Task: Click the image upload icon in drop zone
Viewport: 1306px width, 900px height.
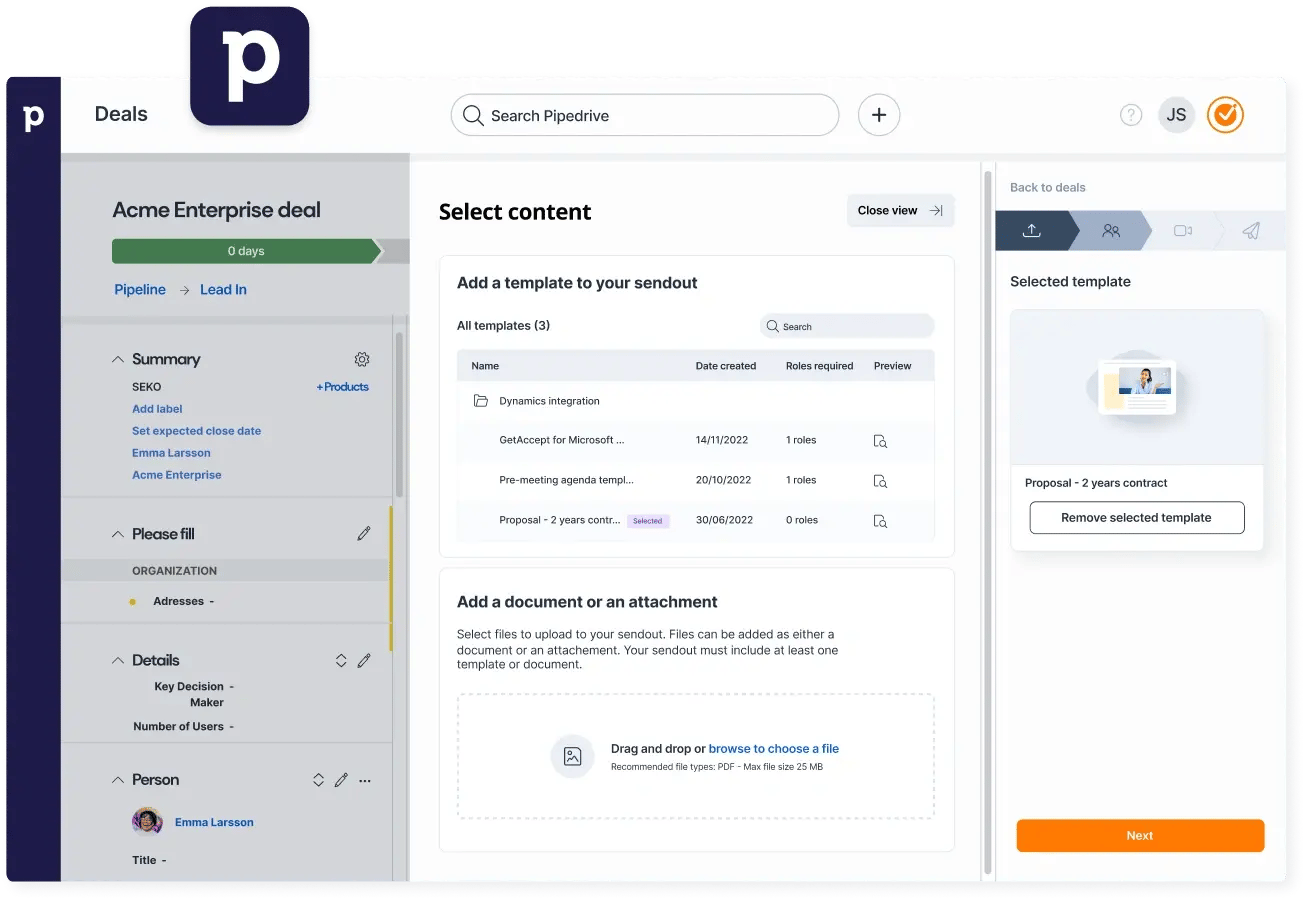Action: coord(572,756)
